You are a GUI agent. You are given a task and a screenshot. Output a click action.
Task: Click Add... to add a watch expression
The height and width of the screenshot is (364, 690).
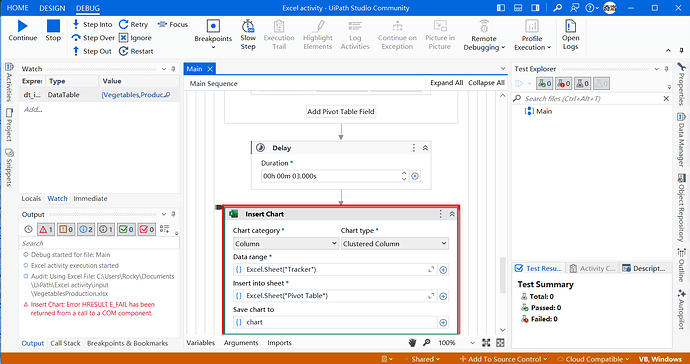tap(33, 109)
